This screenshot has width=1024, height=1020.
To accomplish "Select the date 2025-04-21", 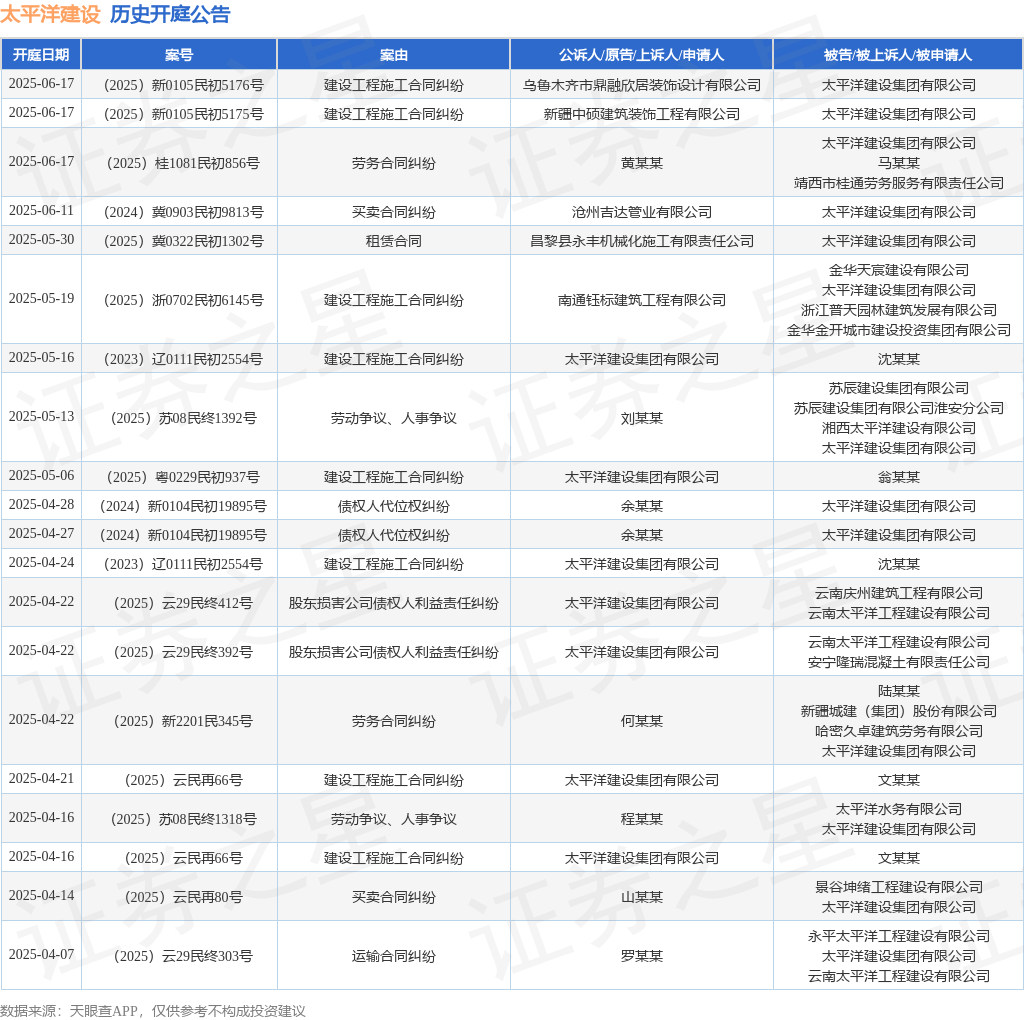I will 41,778.
